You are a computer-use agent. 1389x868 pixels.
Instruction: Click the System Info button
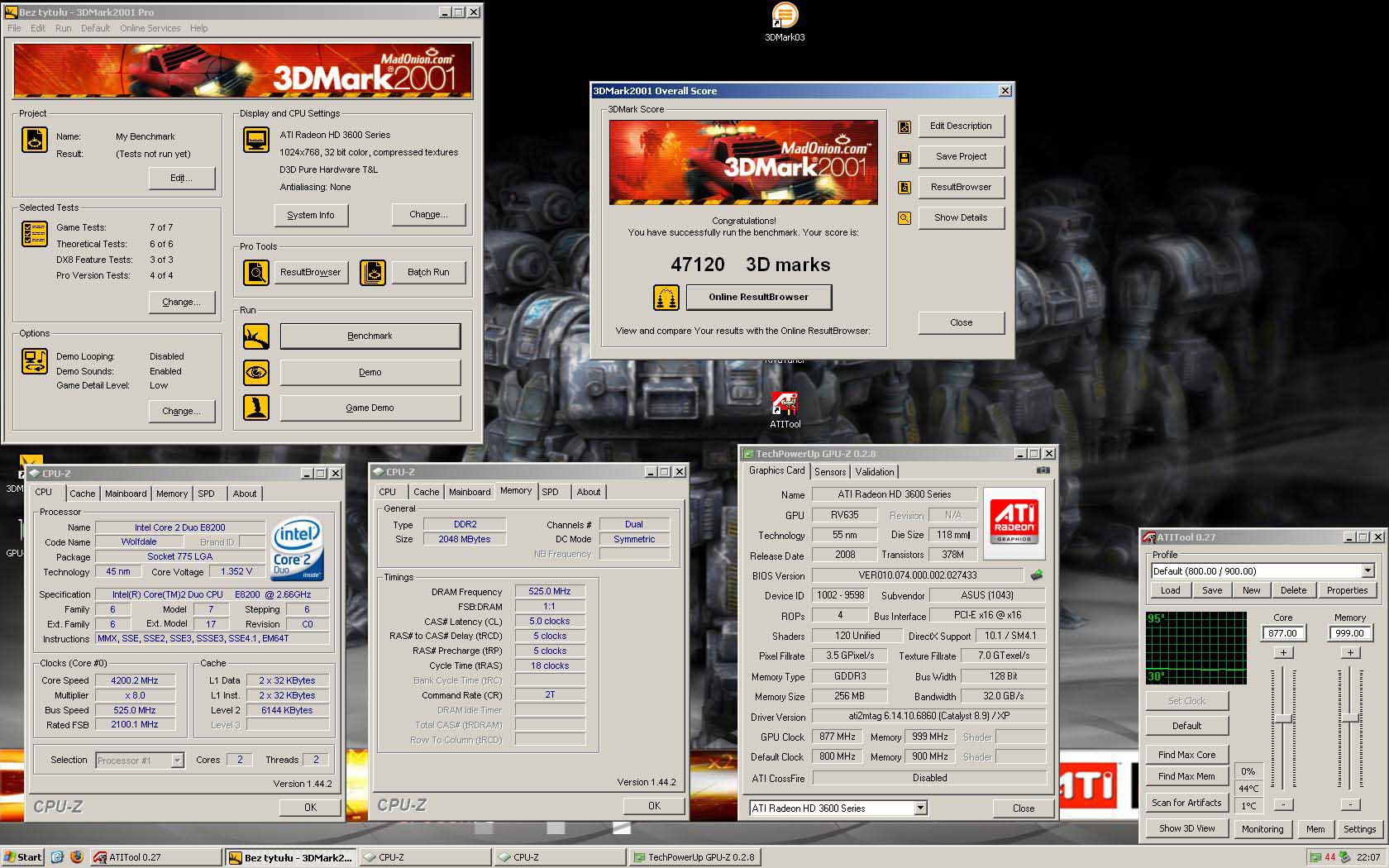311,215
